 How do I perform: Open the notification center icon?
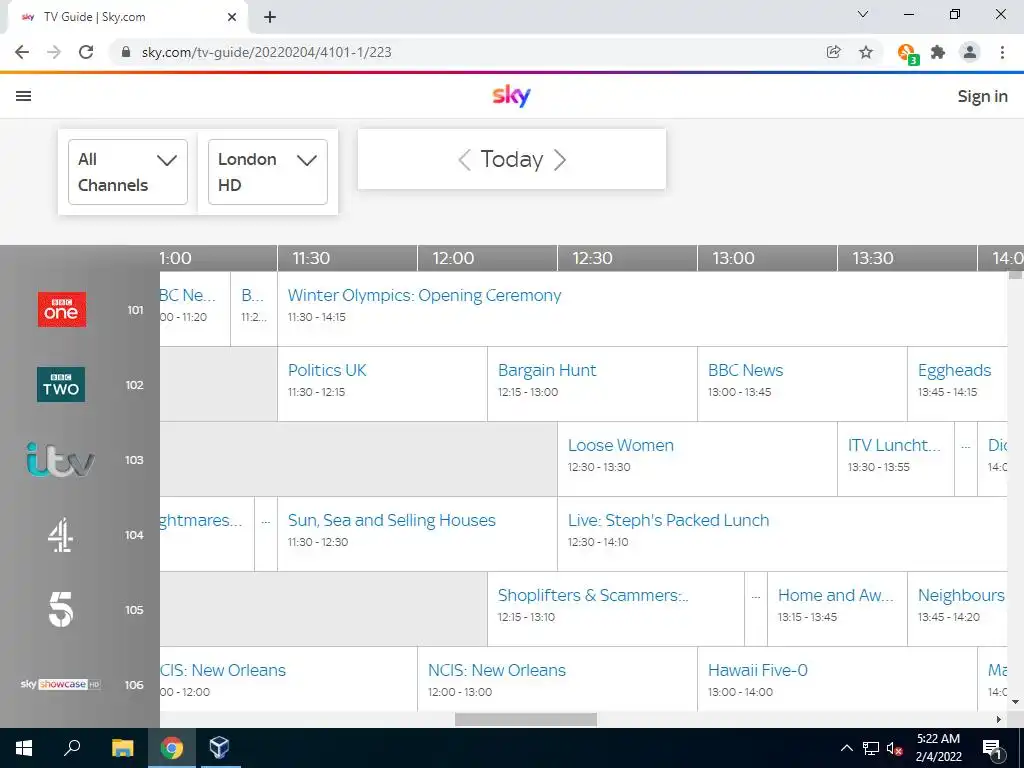[993, 748]
